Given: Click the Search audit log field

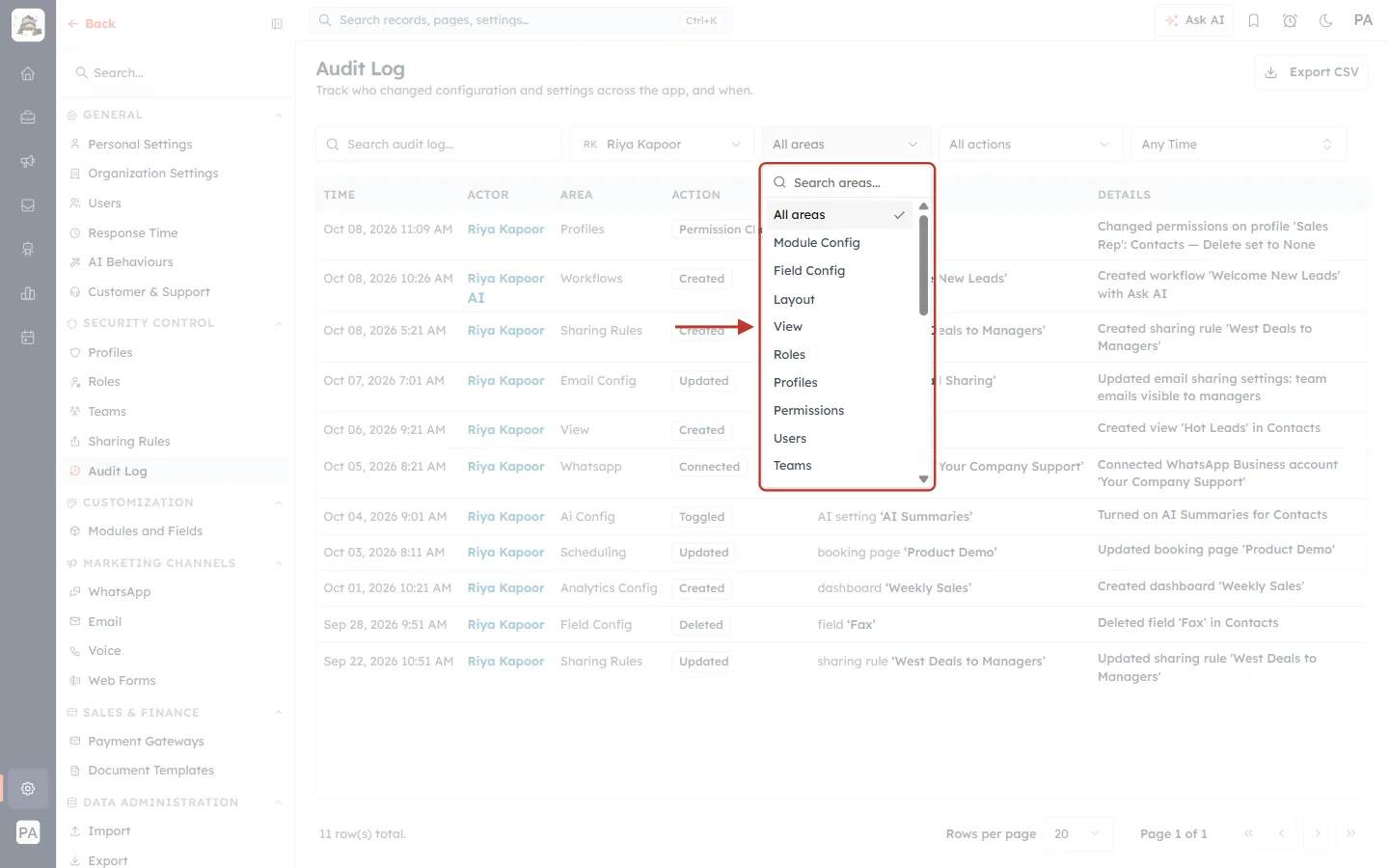Looking at the screenshot, I should point(439,145).
